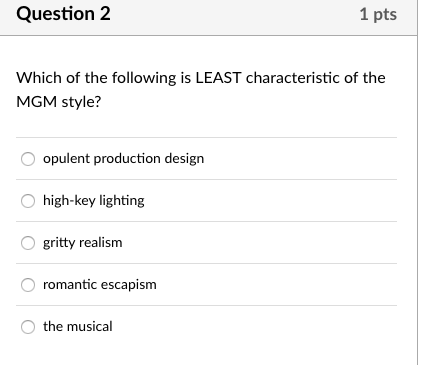Screen dimensions: 427x365
Task: Click the "gritty realism" answer text
Action: 83,243
